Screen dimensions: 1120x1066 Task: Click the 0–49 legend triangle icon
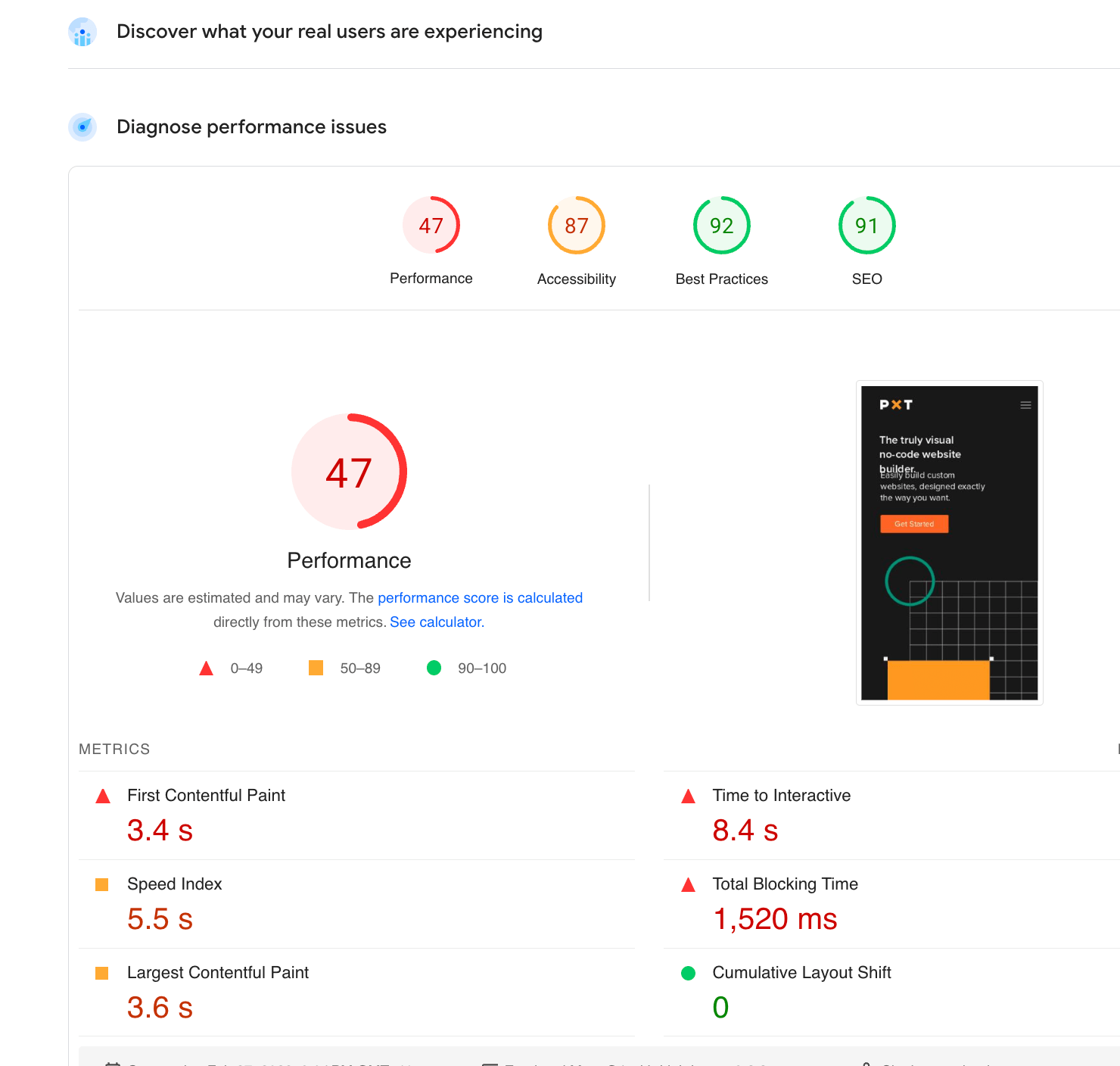[x=206, y=668]
